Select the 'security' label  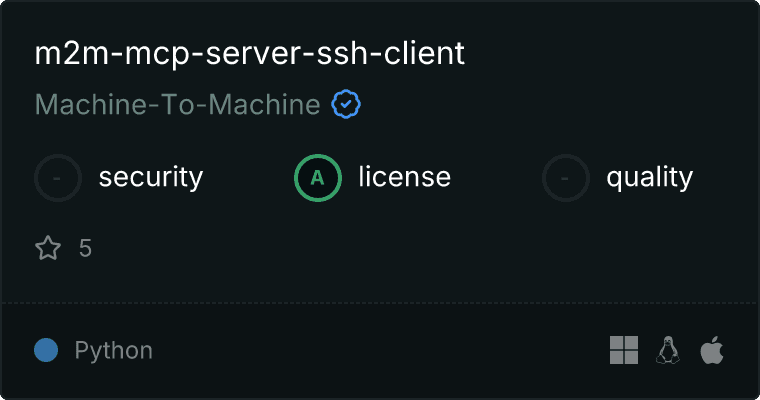tap(151, 177)
